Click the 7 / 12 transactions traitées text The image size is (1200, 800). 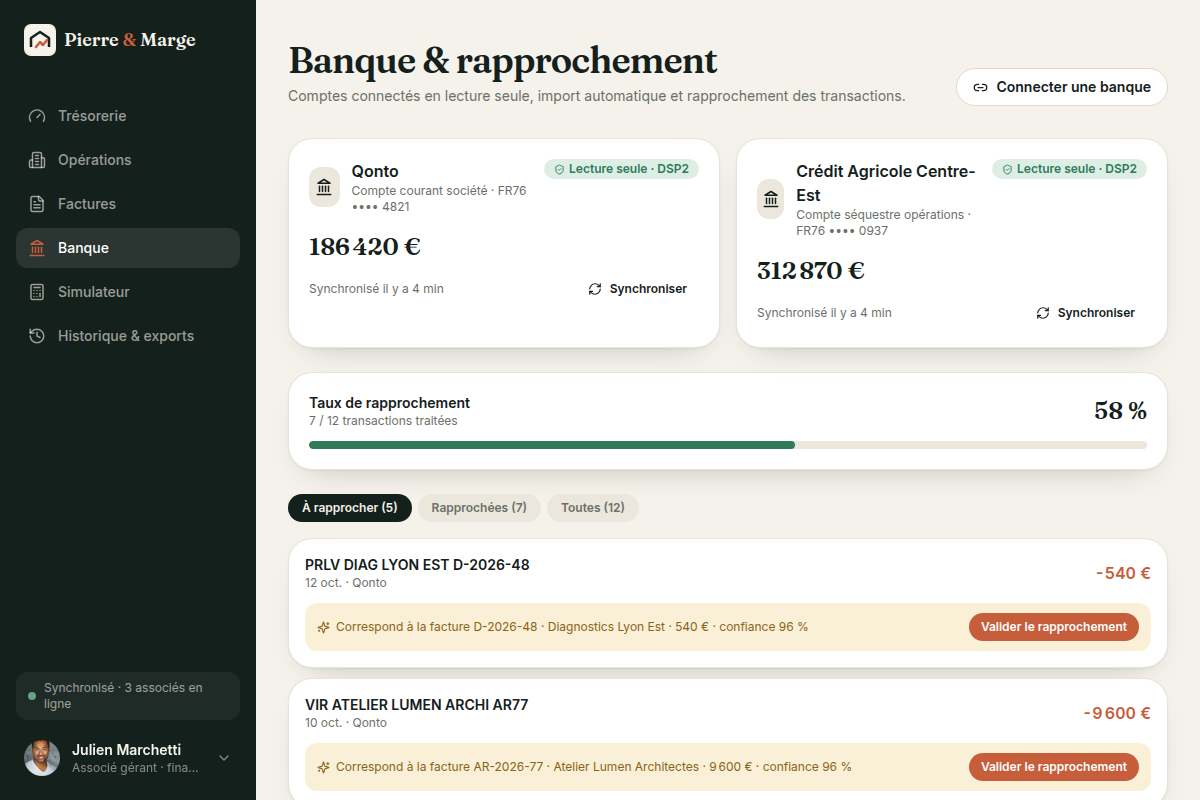tap(383, 421)
